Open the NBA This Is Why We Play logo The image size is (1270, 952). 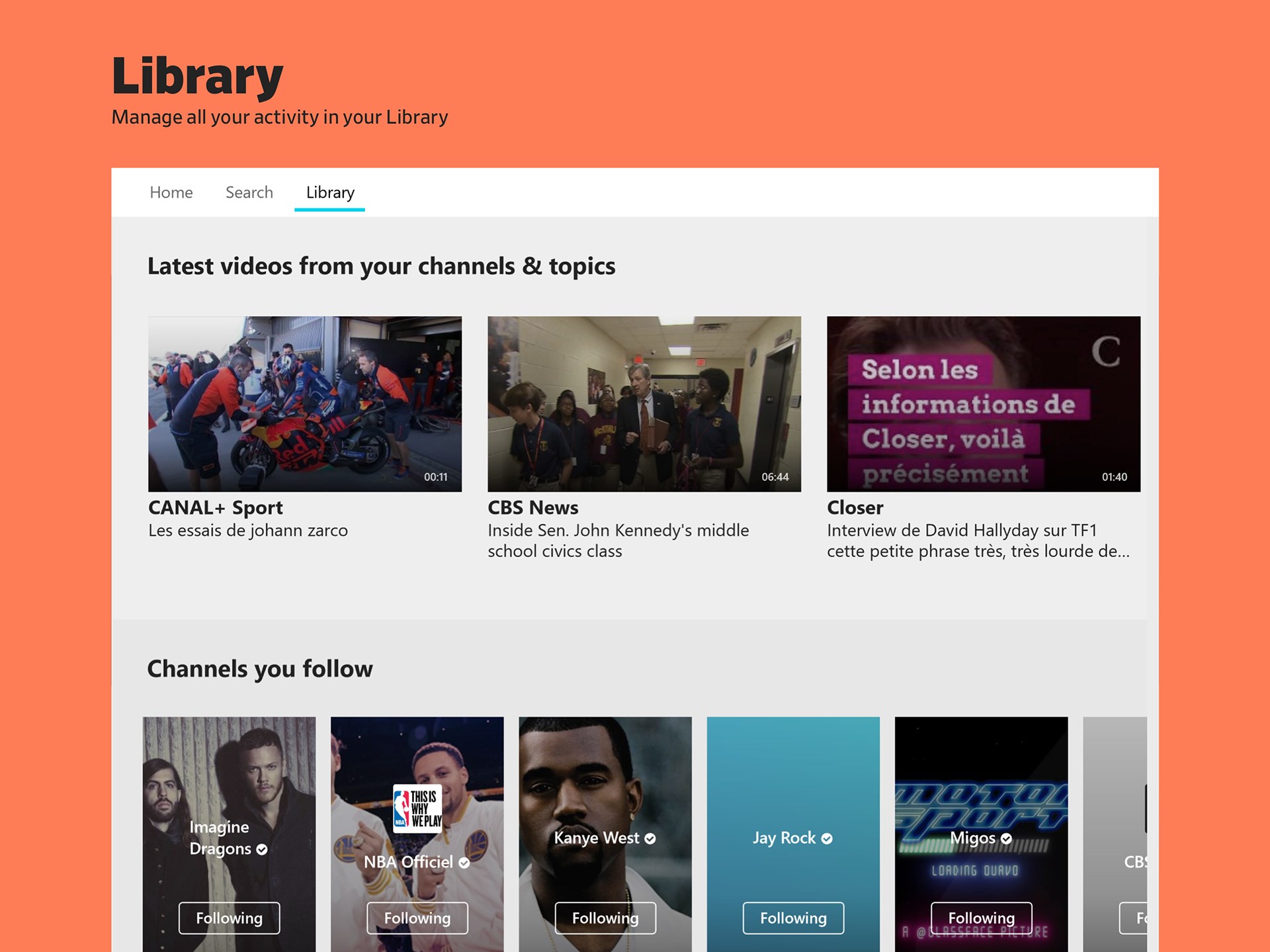(x=417, y=808)
